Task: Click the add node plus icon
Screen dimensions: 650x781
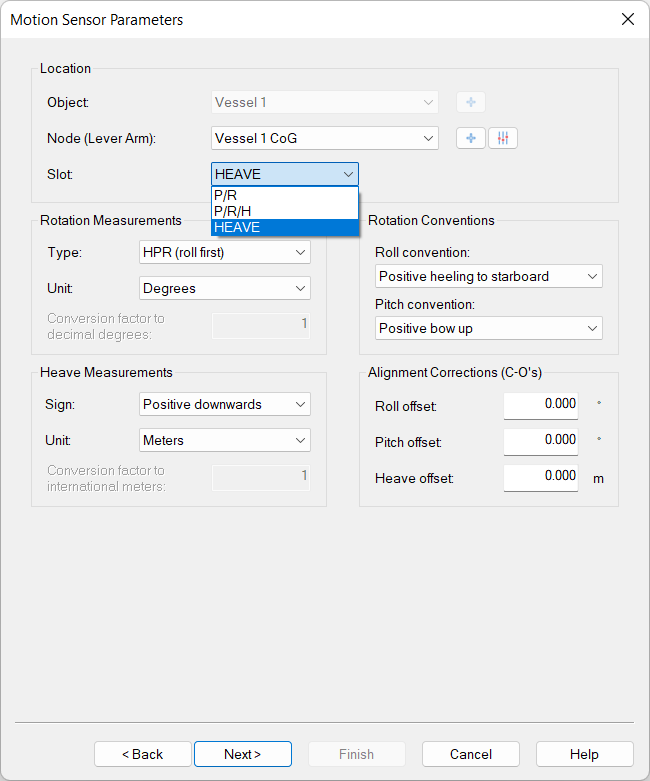Action: click(x=470, y=138)
